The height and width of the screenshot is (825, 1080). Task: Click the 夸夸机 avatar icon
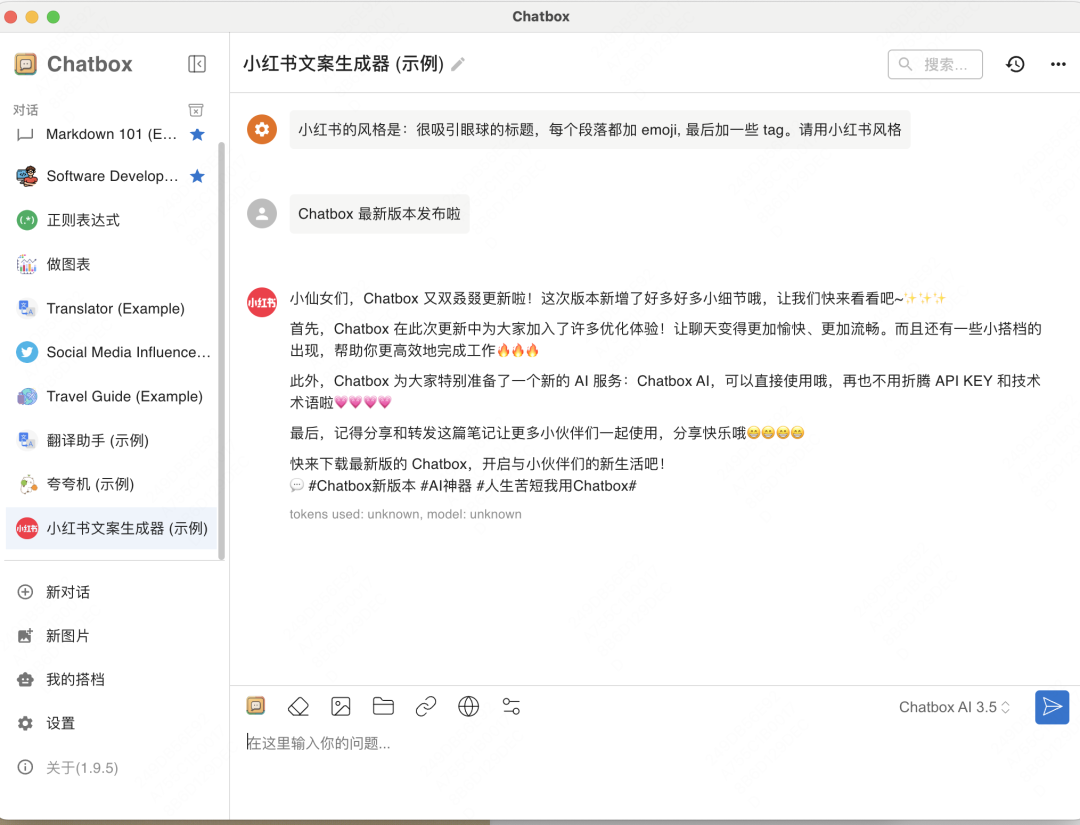pyautogui.click(x=27, y=484)
